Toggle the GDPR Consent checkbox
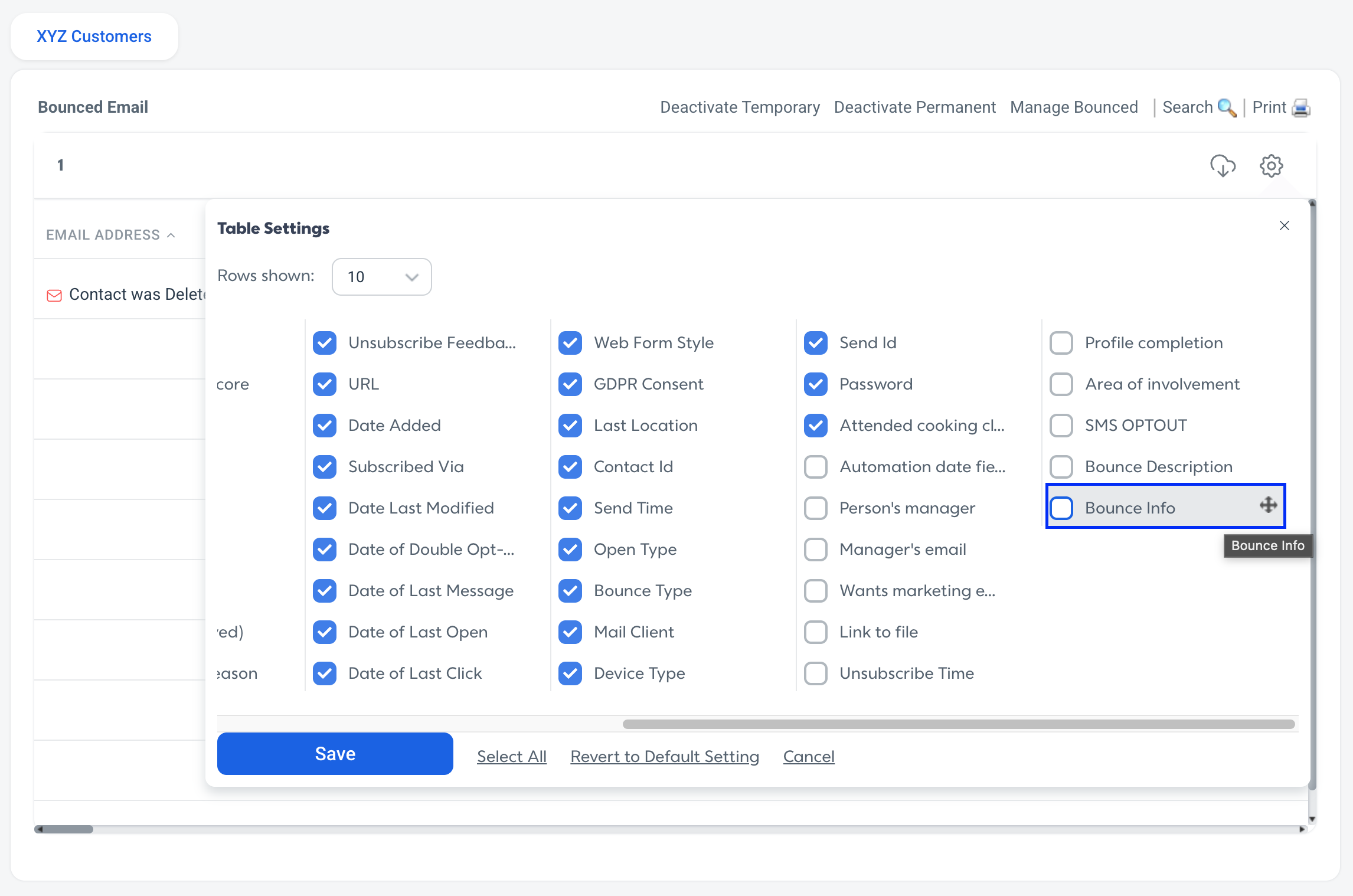Image resolution: width=1353 pixels, height=896 pixels. point(570,384)
